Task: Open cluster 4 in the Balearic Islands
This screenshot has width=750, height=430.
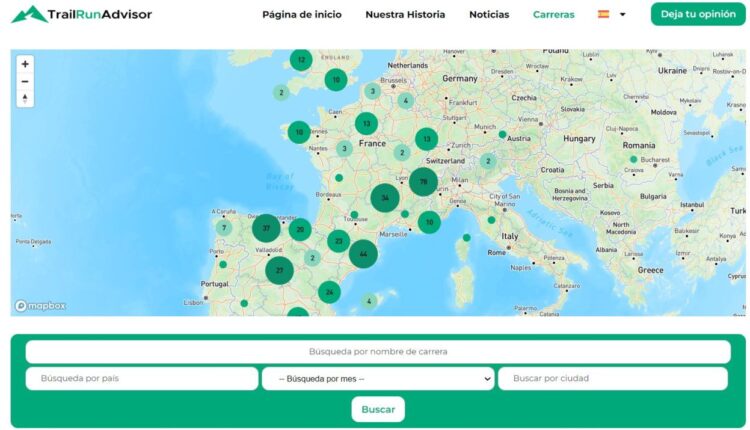Action: pos(369,301)
